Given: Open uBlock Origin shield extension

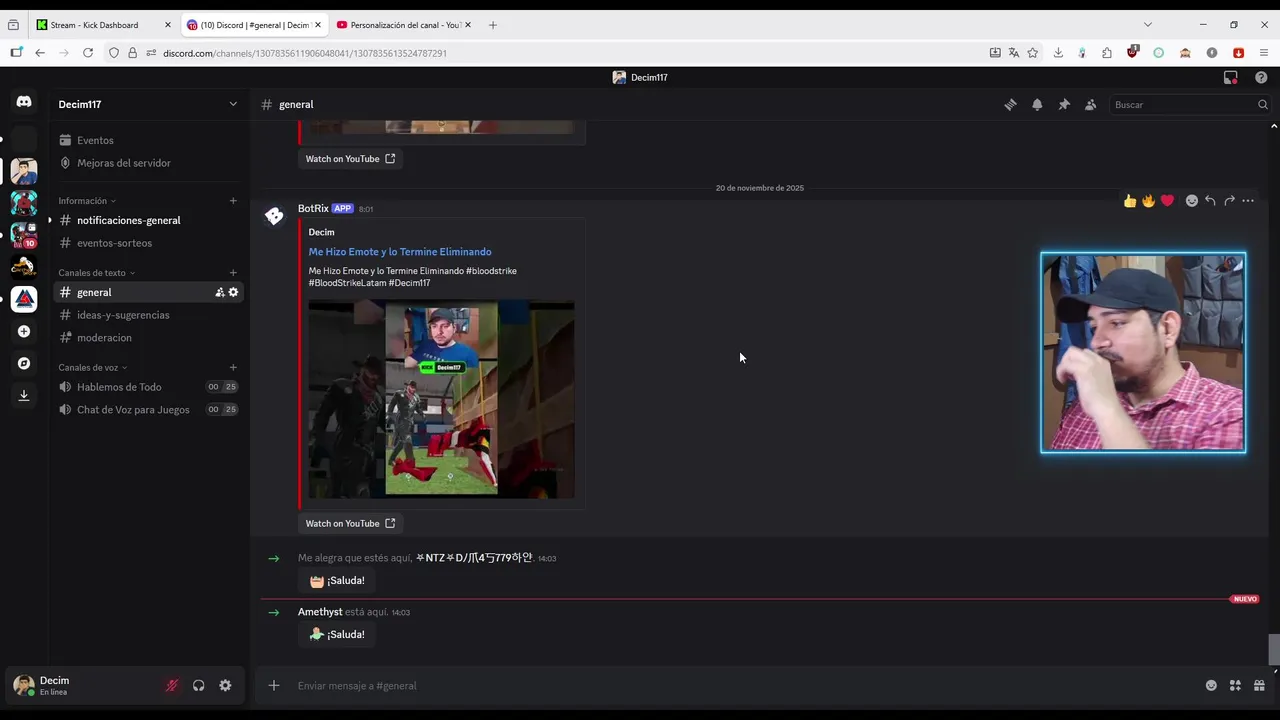Looking at the screenshot, I should click(1132, 52).
